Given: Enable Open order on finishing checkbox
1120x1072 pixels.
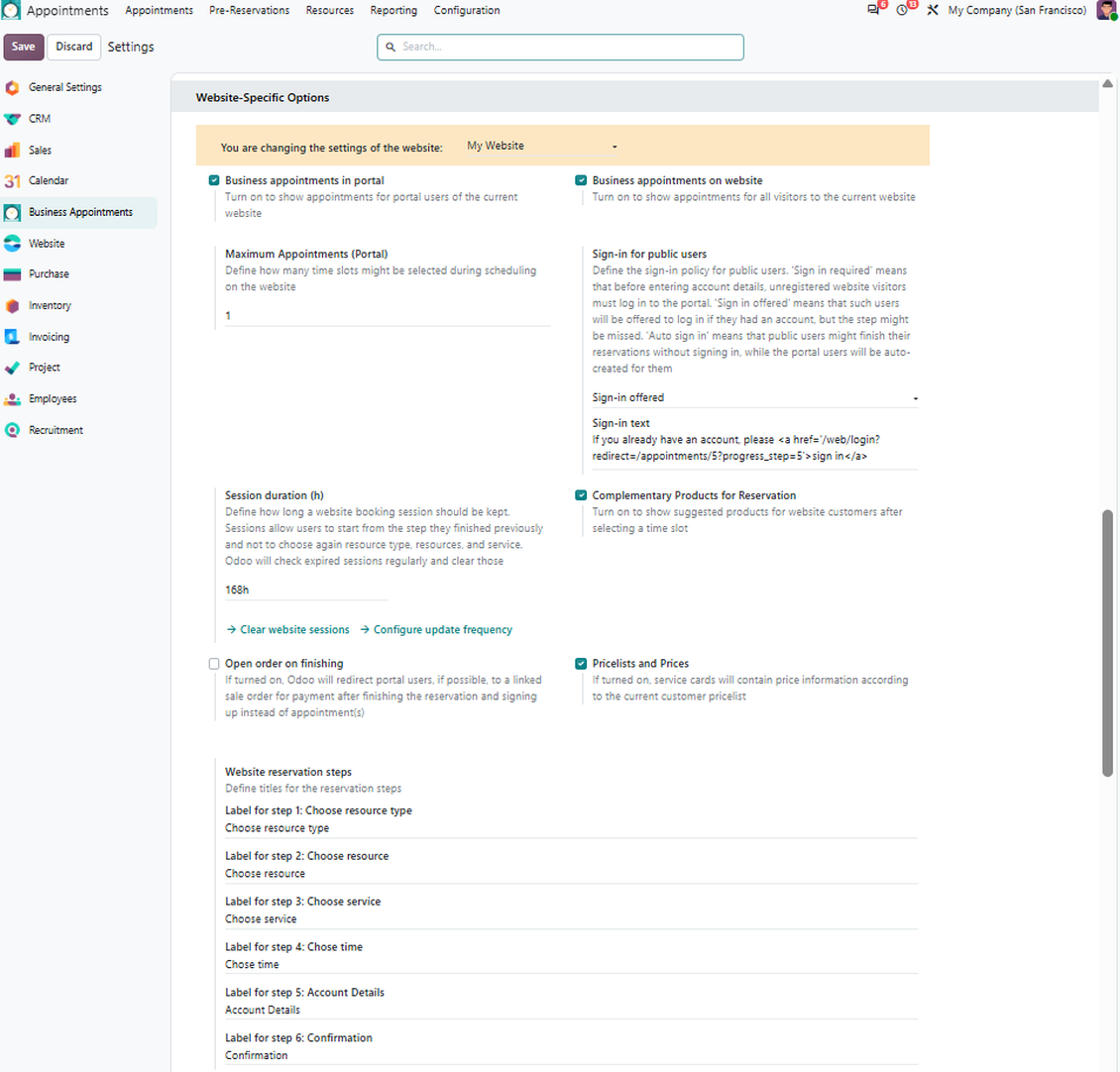Looking at the screenshot, I should pyautogui.click(x=213, y=664).
